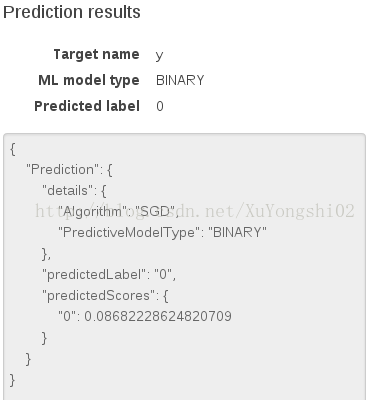Select the "Algorithm" key text
This screenshot has width=371, height=400.
click(93, 211)
